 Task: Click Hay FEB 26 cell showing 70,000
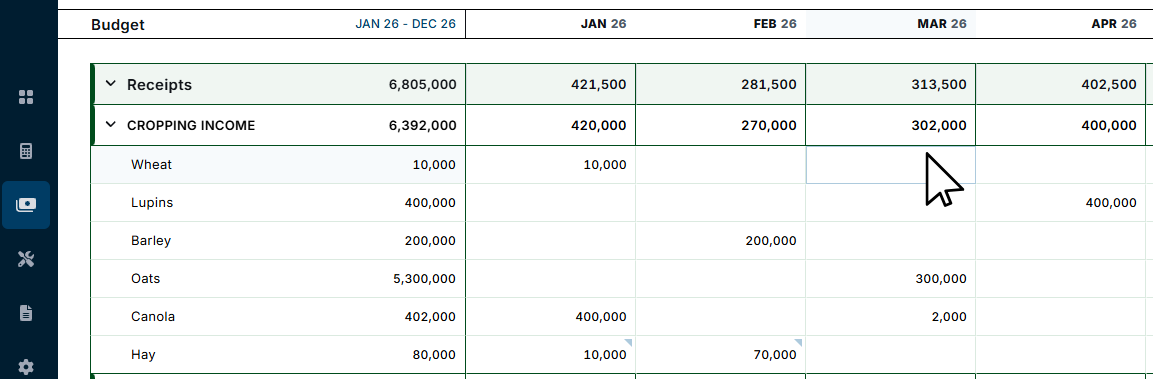(721, 355)
